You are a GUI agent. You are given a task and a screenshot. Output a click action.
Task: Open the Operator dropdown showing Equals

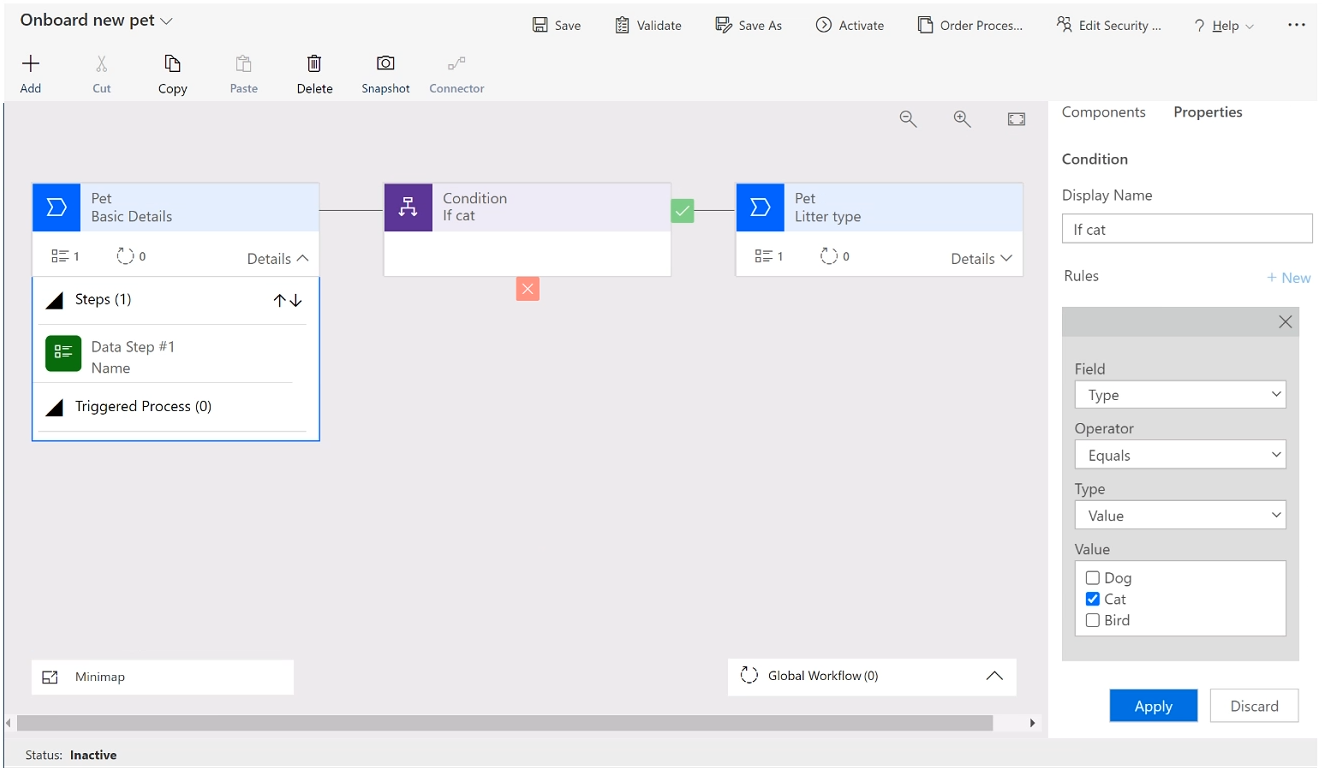tap(1180, 455)
